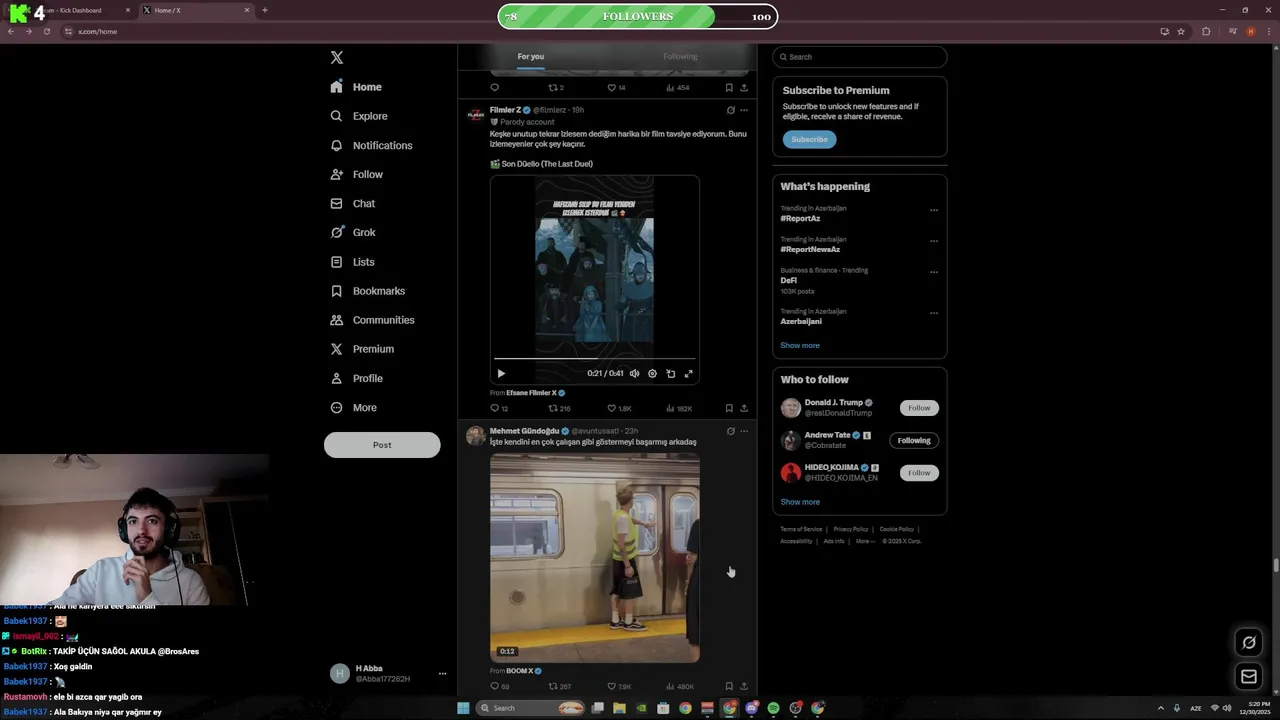Image resolution: width=1280 pixels, height=720 pixels.
Task: Click the Subscribe premium button
Action: click(x=809, y=139)
